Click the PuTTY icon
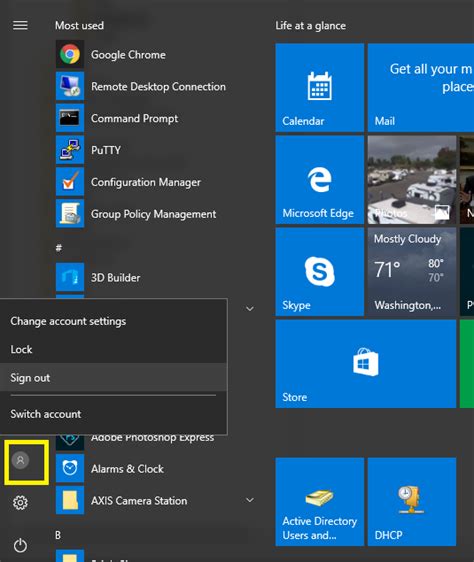This screenshot has height=562, width=474. [x=70, y=150]
